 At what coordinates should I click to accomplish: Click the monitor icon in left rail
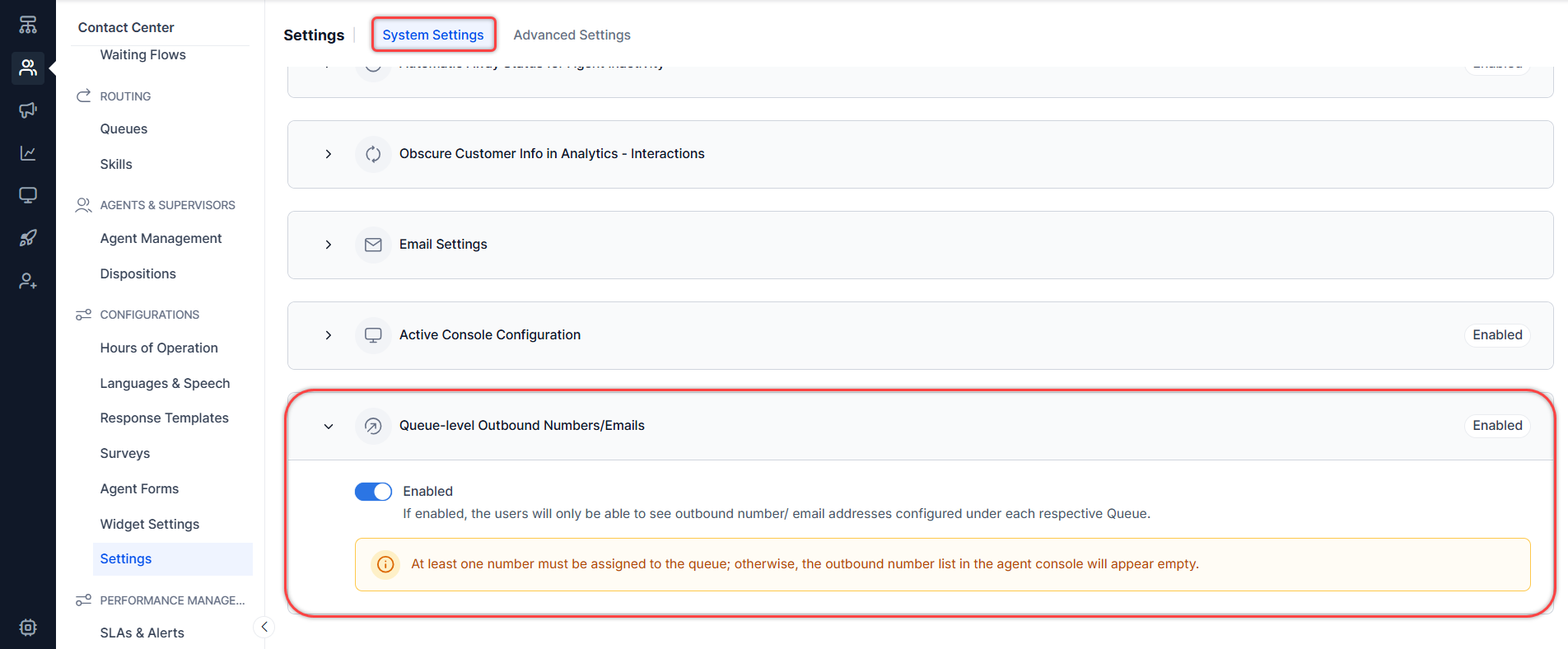[x=28, y=195]
